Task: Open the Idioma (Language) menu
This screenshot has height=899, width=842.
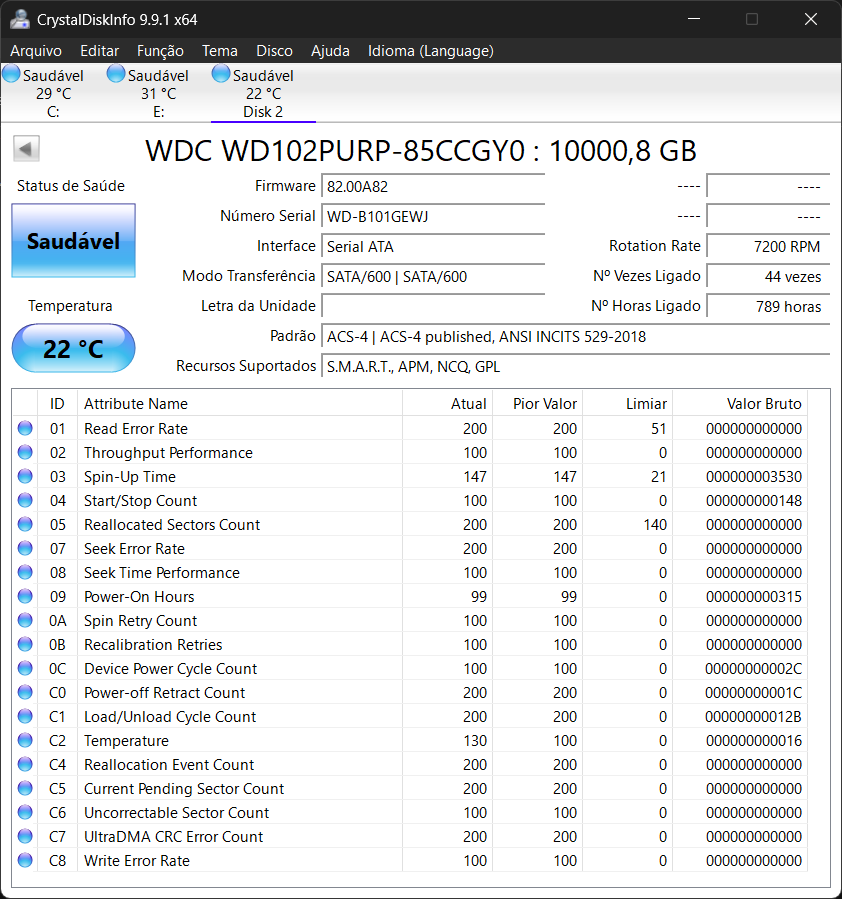Action: click(x=430, y=51)
